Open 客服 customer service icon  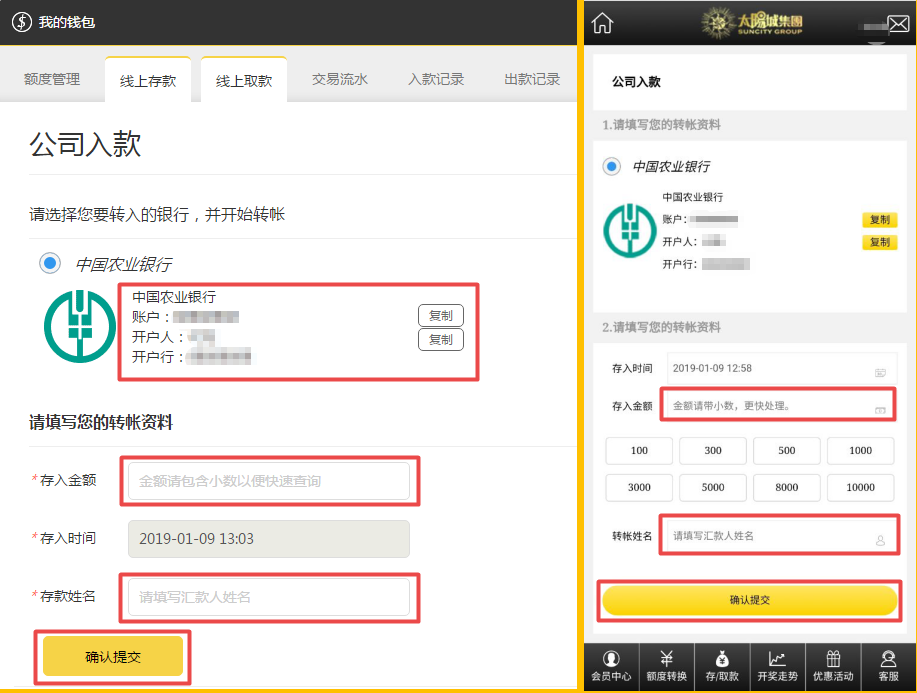(x=888, y=667)
